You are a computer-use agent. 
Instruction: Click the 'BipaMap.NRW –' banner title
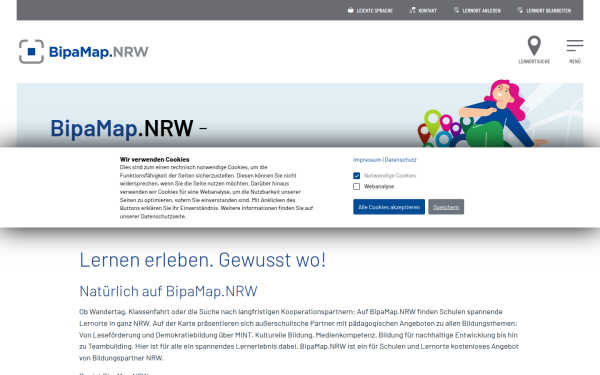[x=129, y=128]
